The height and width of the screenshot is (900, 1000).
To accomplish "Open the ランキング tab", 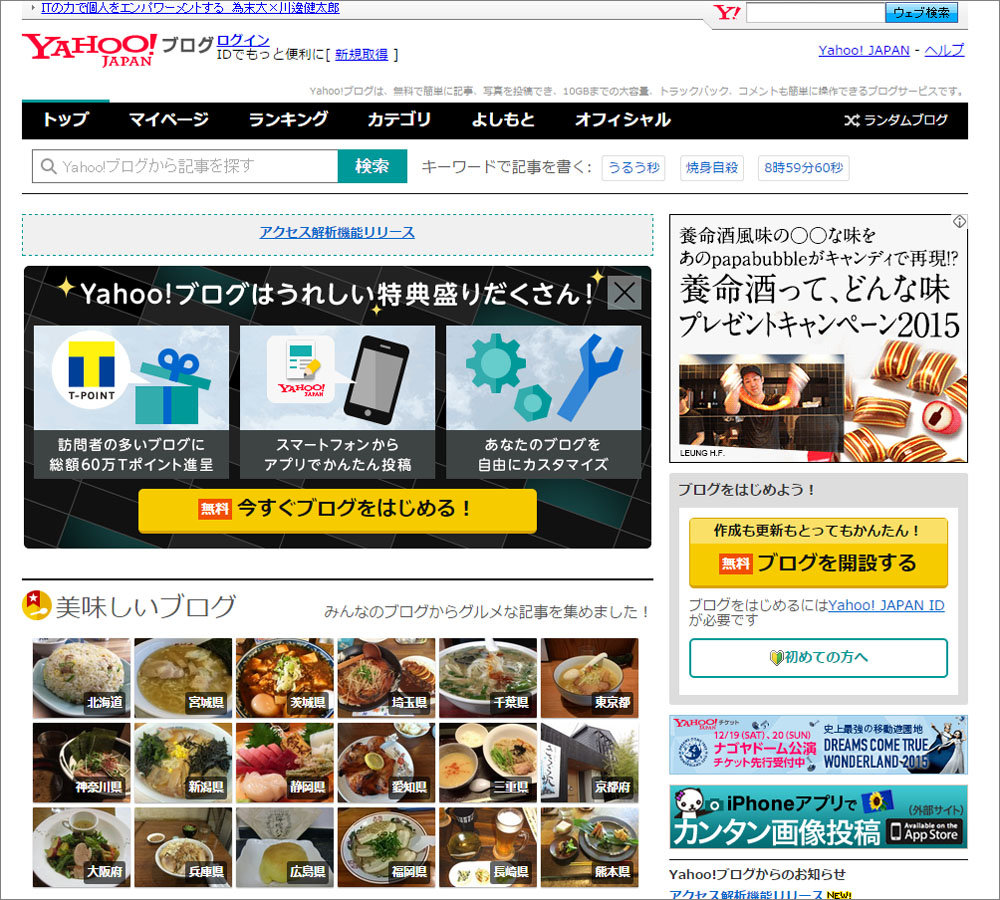I will (x=288, y=120).
